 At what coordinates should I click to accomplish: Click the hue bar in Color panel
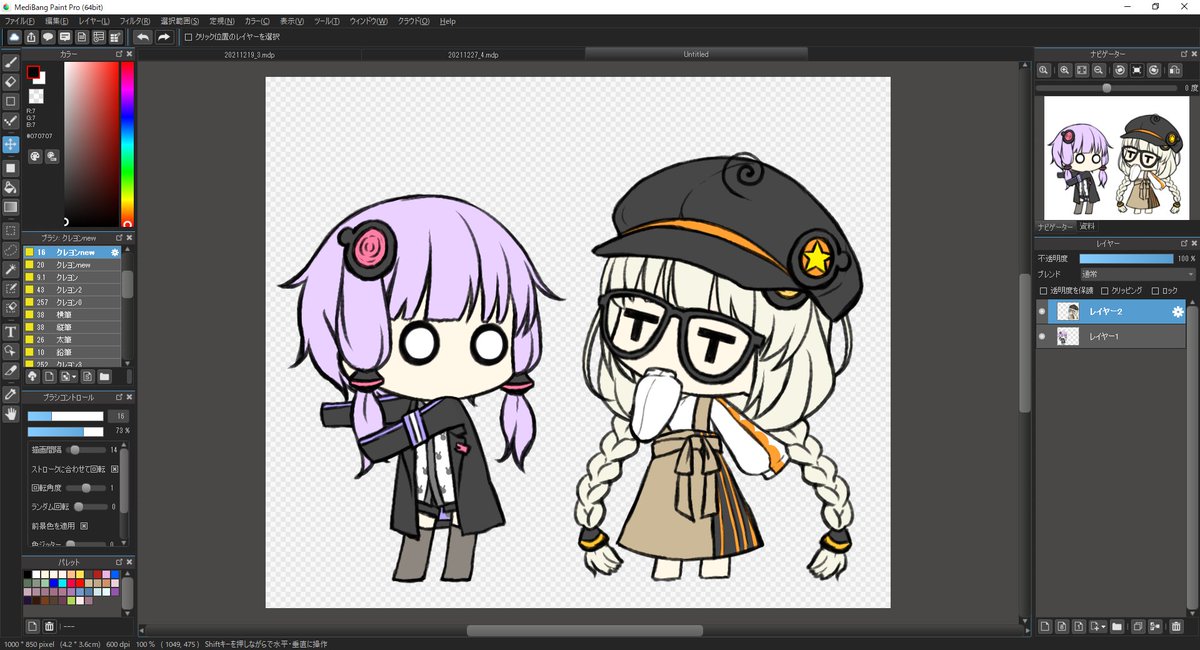click(x=127, y=145)
